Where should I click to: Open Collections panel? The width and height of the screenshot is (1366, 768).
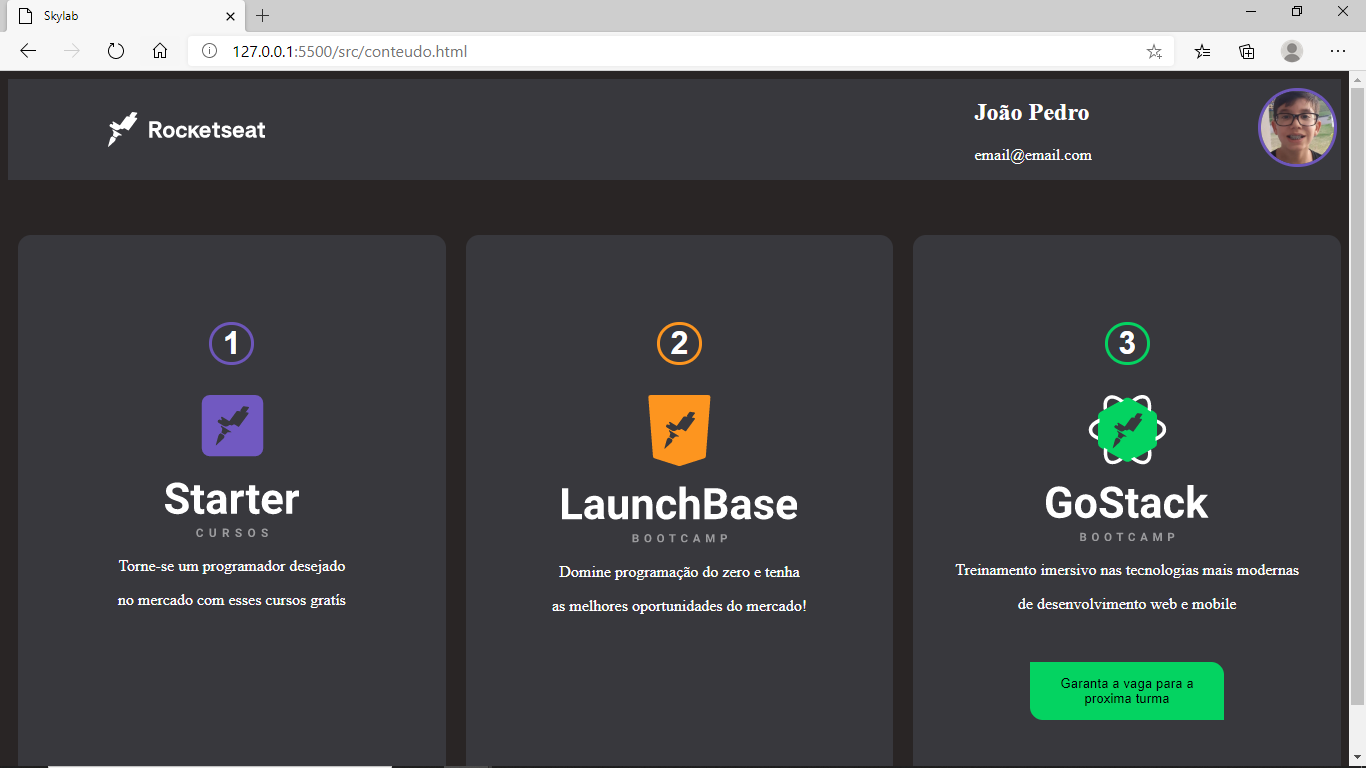pos(1247,51)
